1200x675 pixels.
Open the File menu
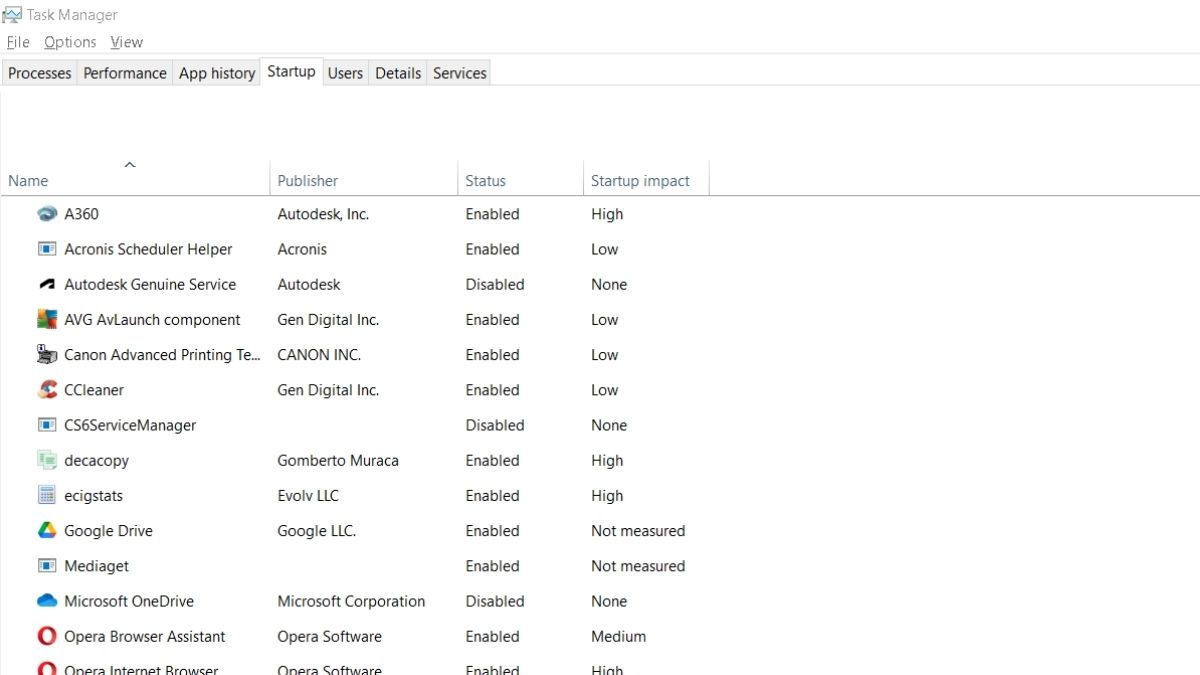(x=18, y=42)
